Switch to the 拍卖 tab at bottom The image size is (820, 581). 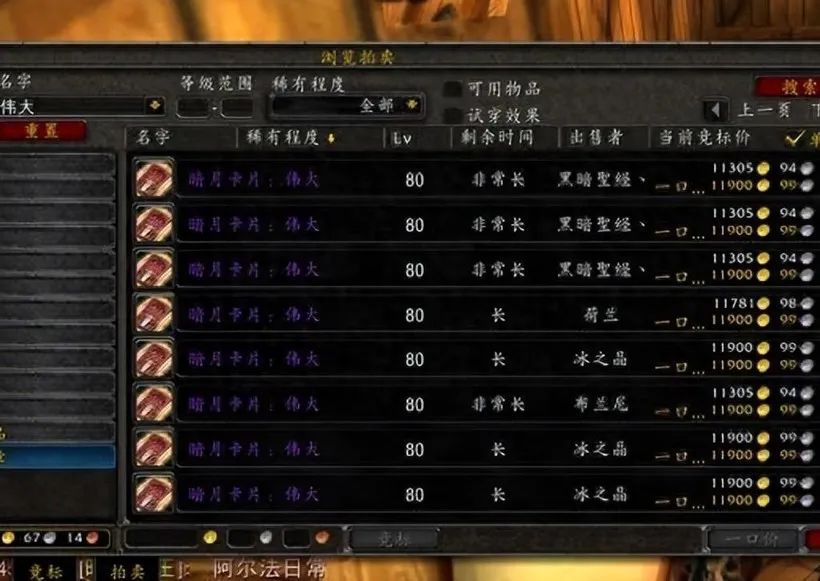coord(127,571)
